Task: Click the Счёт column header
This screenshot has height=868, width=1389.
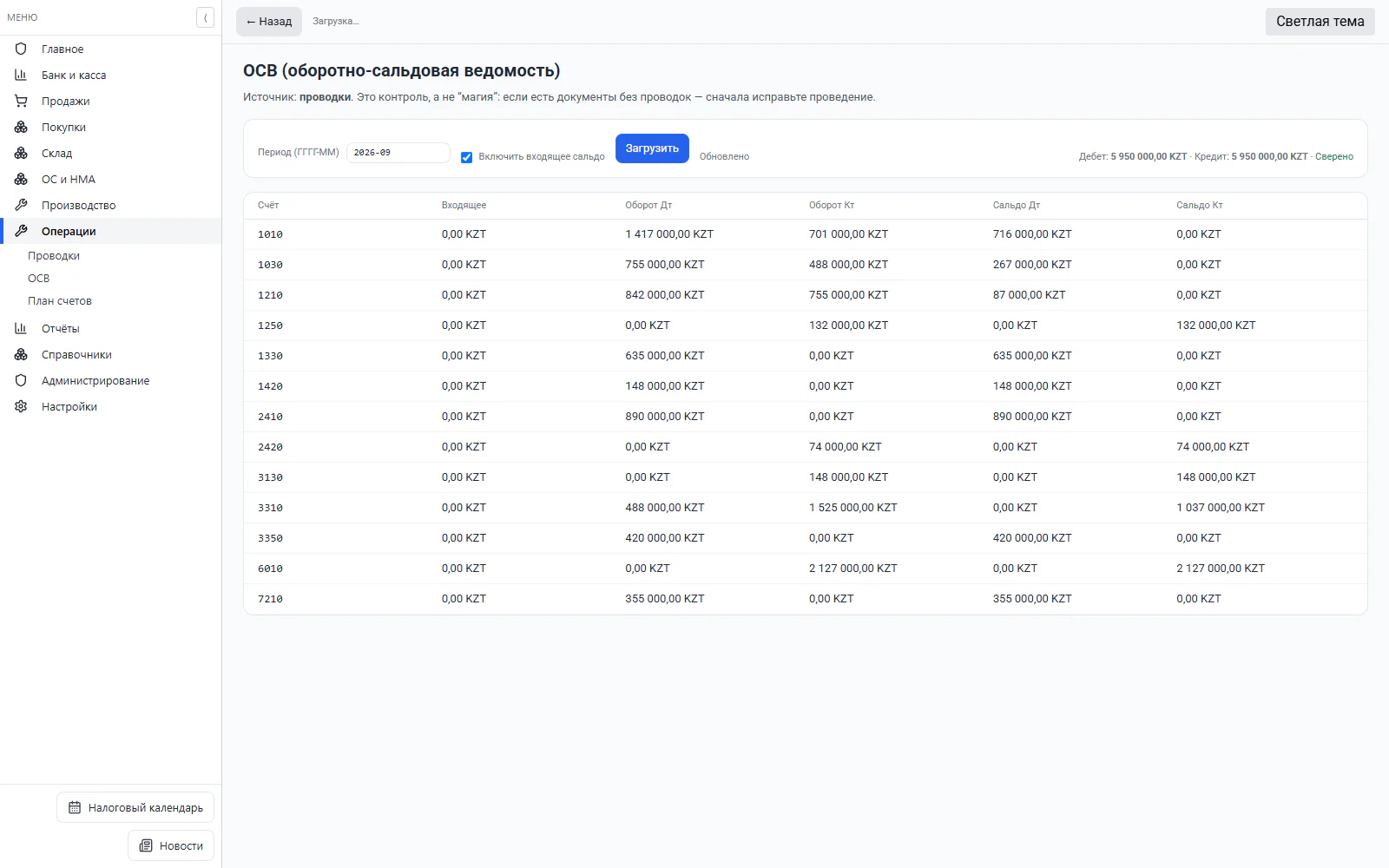Action: pos(268,205)
